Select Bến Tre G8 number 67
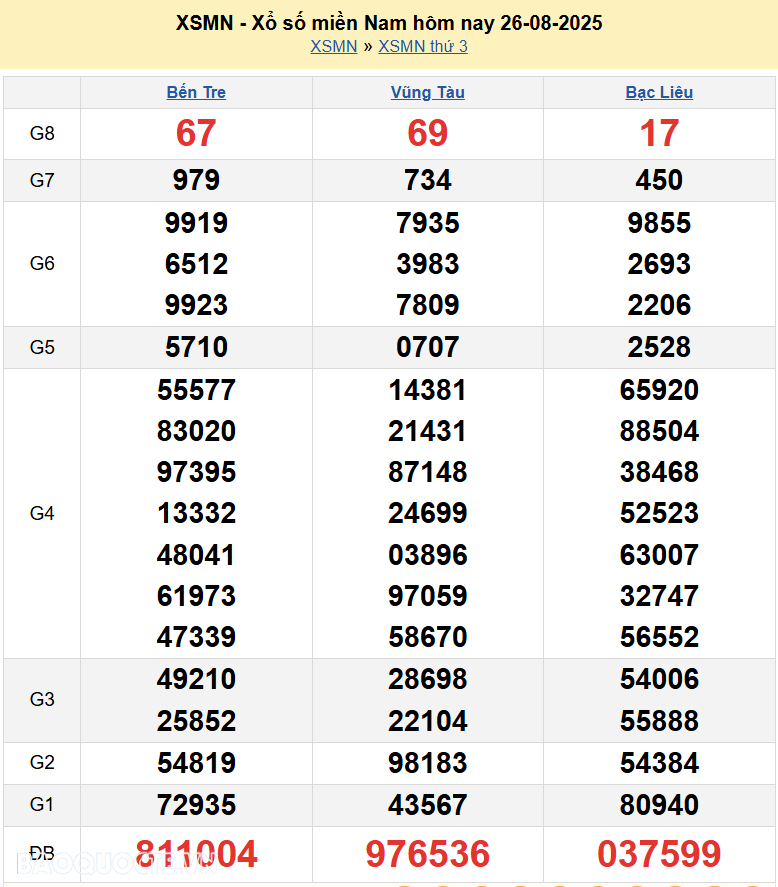 [x=196, y=133]
